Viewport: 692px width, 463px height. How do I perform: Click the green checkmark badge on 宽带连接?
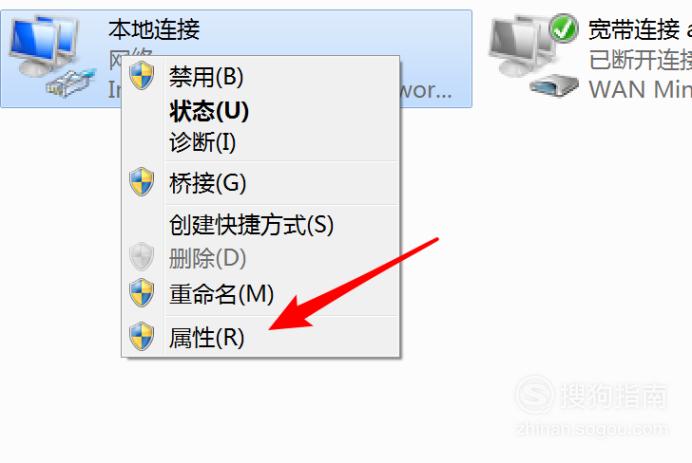pos(564,28)
